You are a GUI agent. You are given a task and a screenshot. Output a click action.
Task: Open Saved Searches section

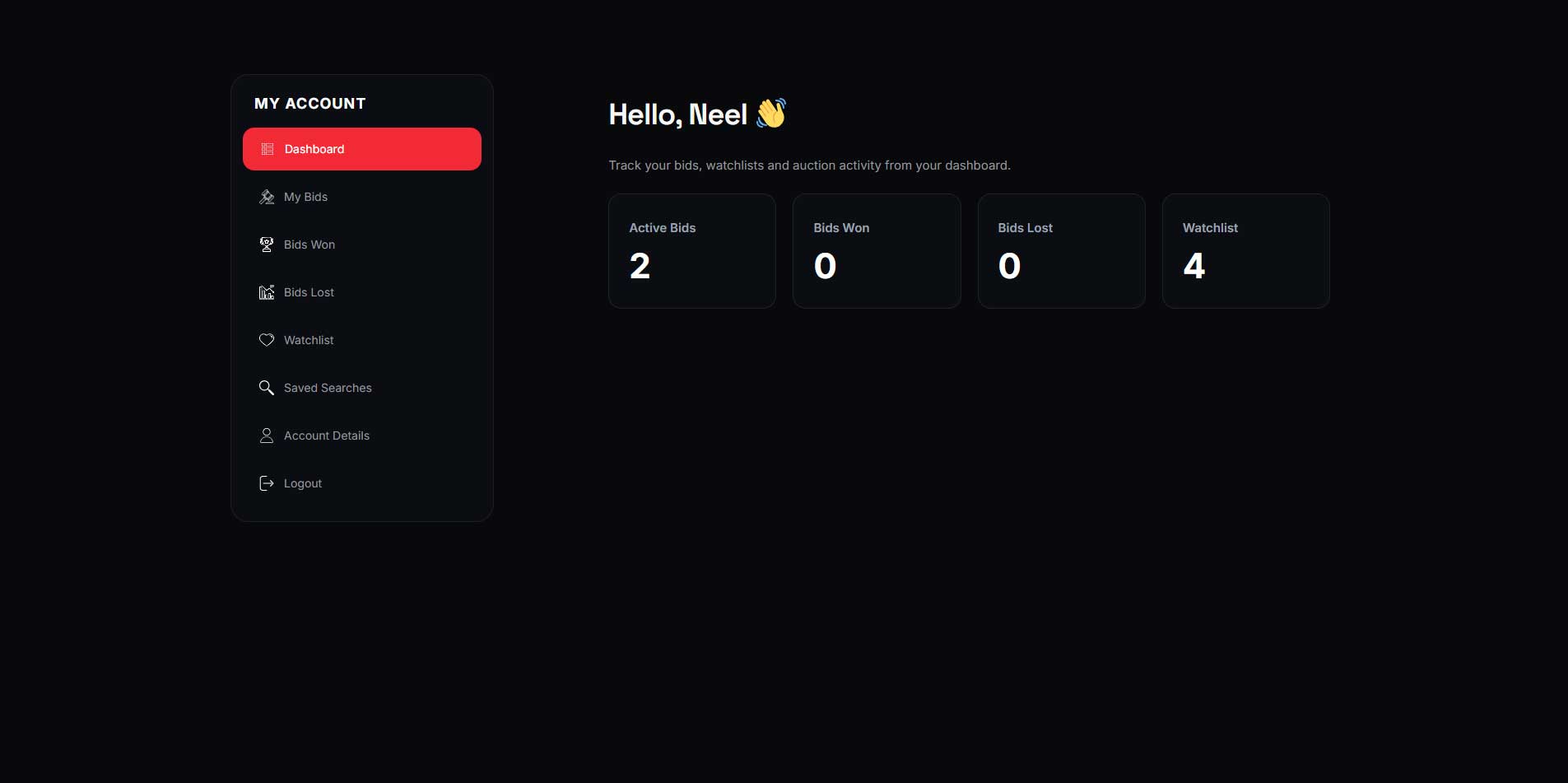pyautogui.click(x=362, y=388)
